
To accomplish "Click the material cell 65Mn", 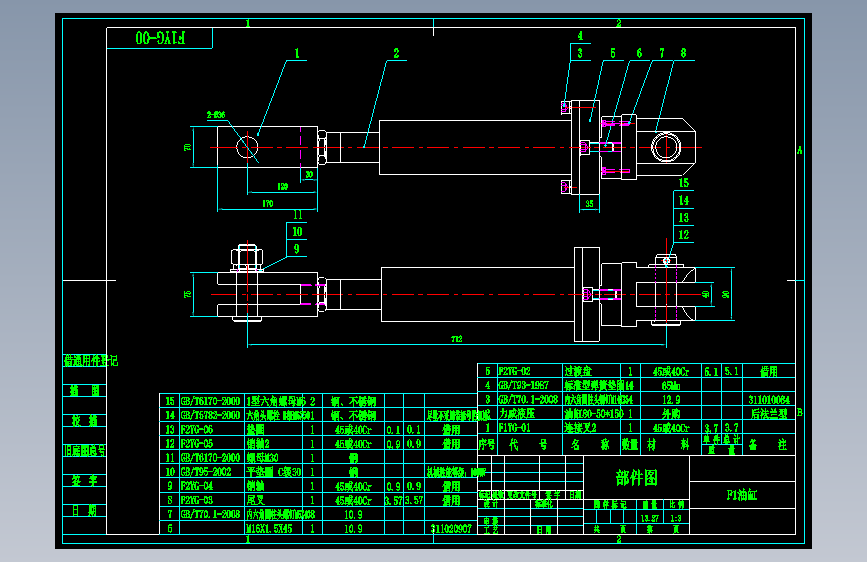I will tap(671, 385).
